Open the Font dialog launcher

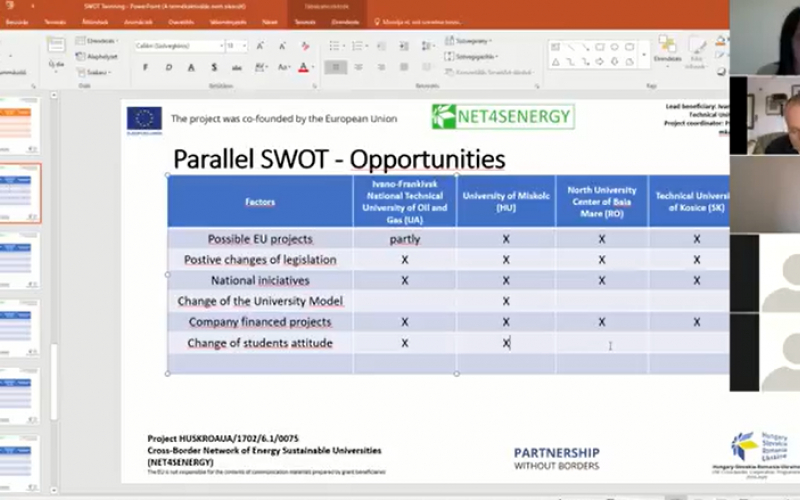[x=314, y=86]
